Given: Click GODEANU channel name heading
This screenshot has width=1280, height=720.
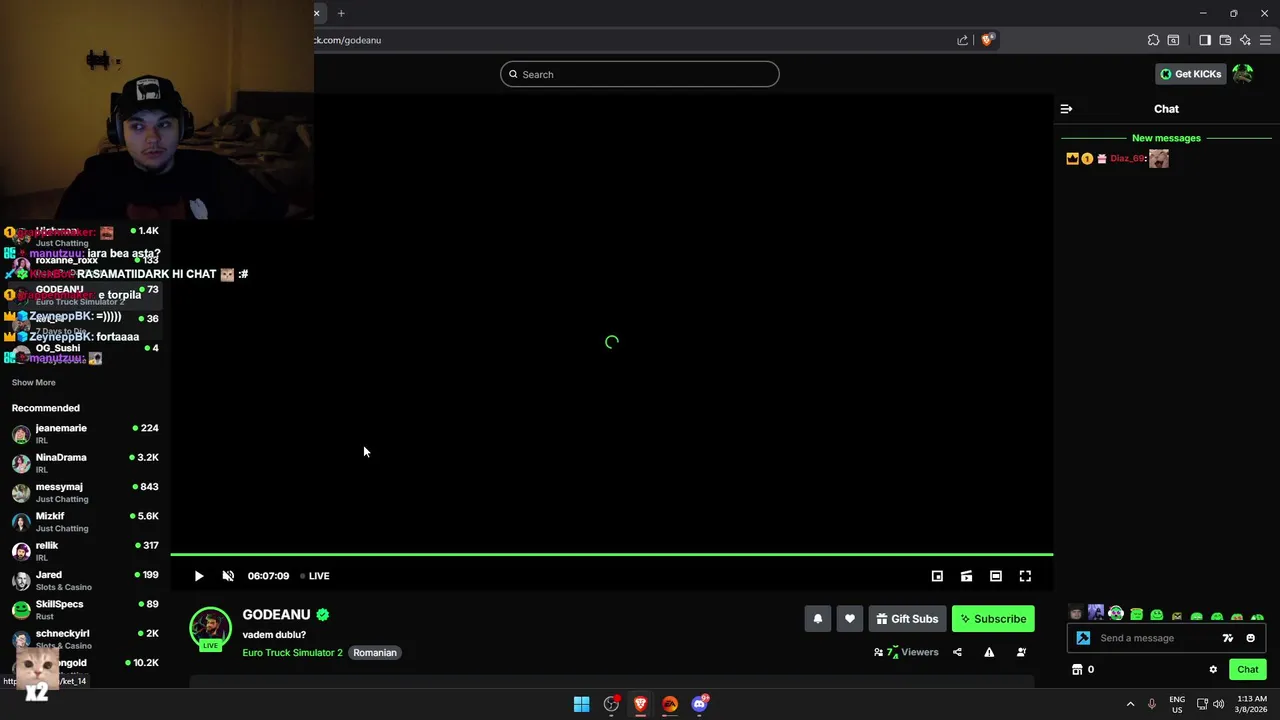Looking at the screenshot, I should [276, 615].
